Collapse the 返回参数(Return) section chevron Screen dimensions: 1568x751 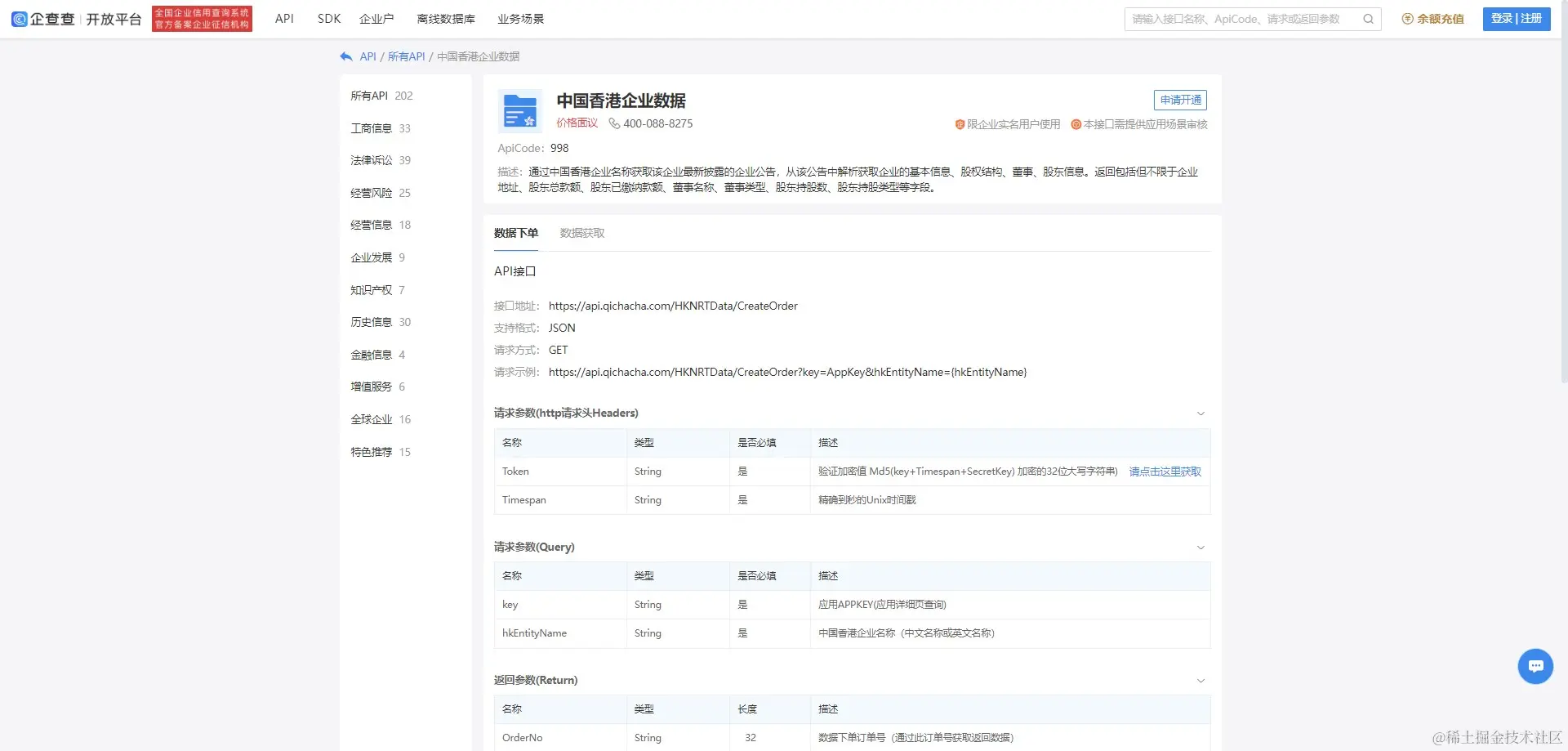[1200, 681]
